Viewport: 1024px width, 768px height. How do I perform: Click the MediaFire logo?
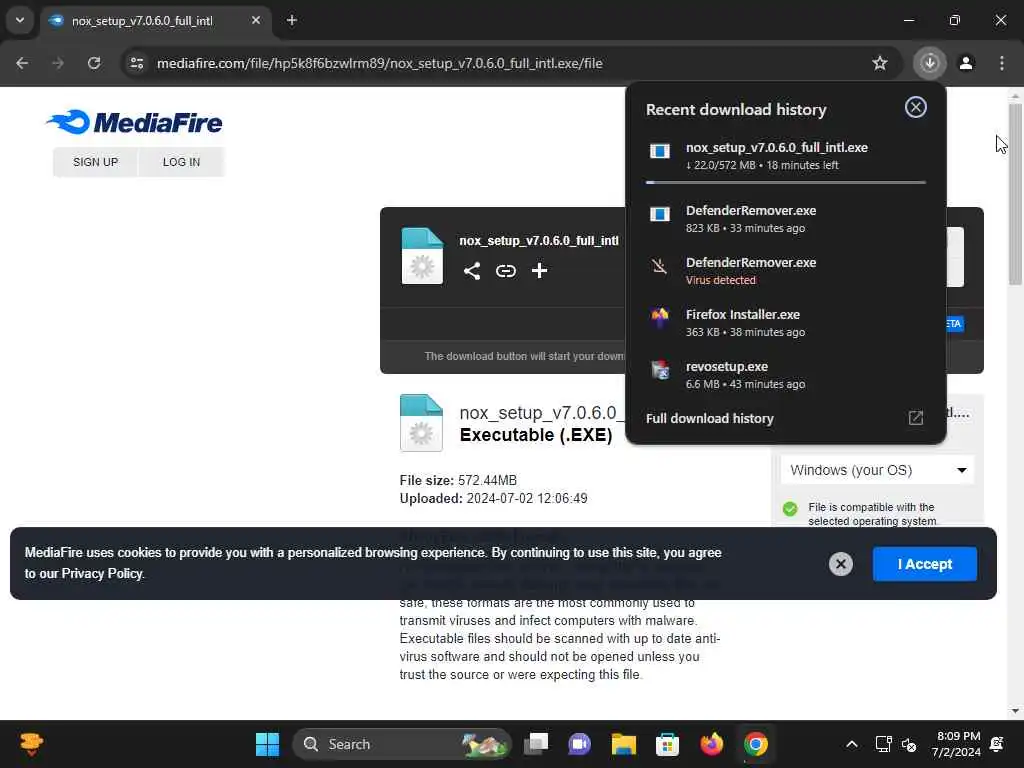(x=135, y=122)
